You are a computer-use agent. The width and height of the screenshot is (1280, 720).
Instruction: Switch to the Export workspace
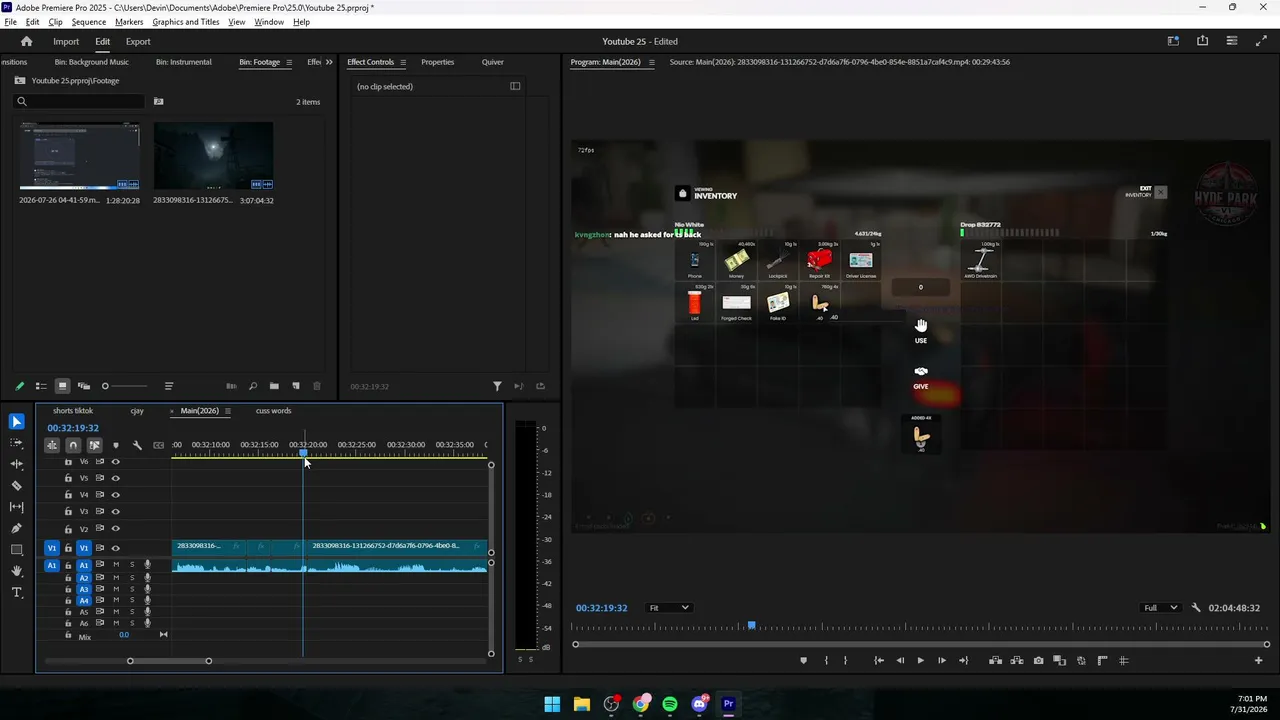pyautogui.click(x=138, y=41)
